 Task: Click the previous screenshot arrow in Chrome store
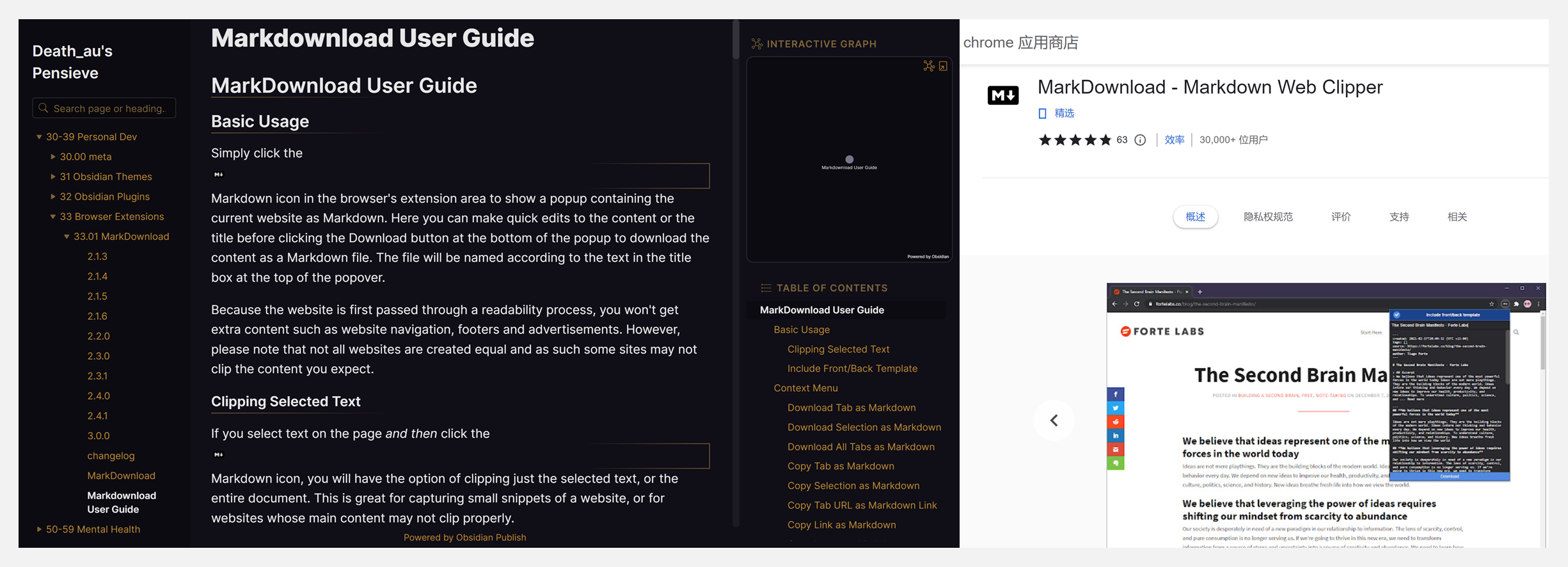pos(1054,420)
